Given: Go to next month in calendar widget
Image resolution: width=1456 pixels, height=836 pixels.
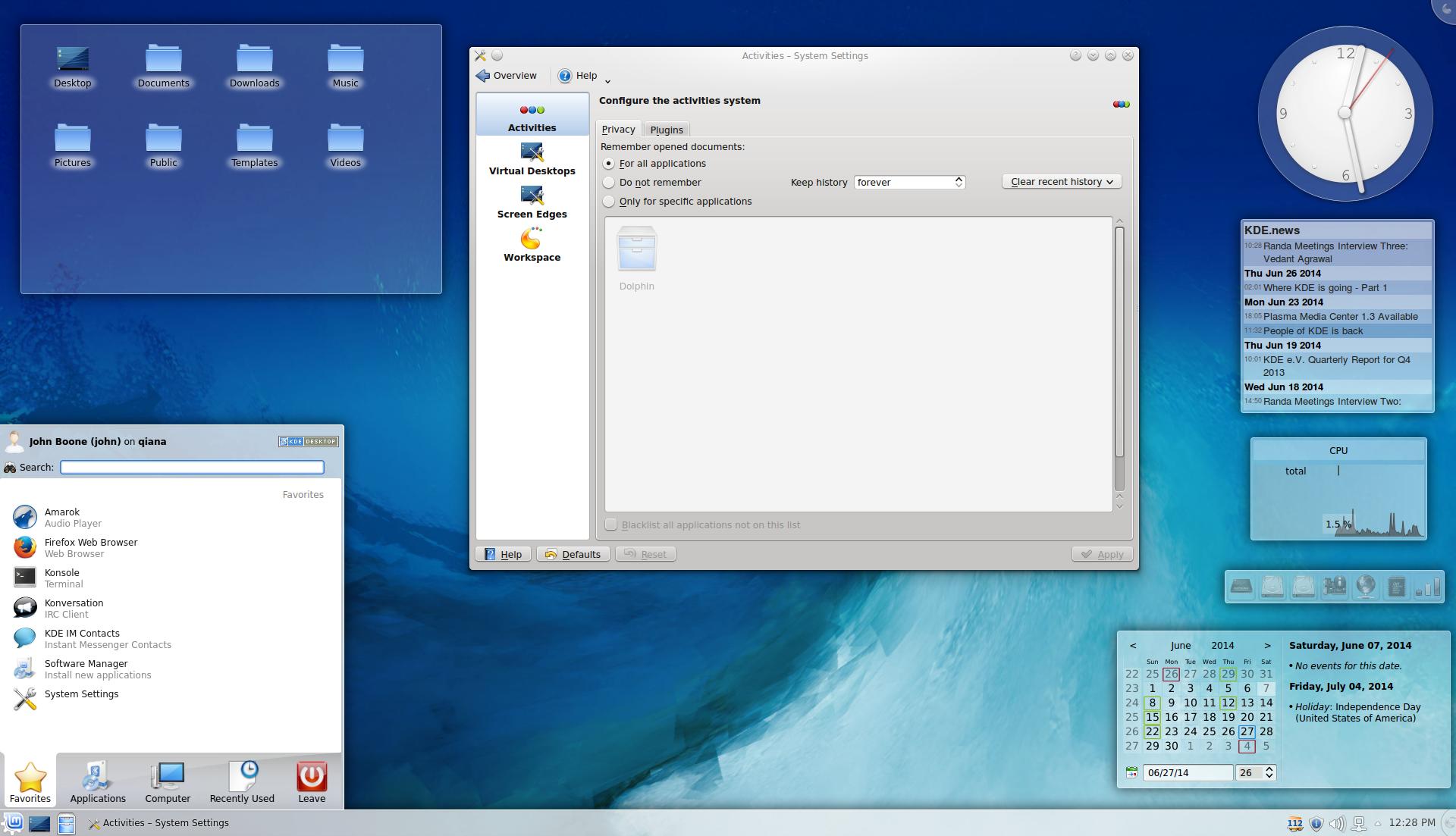Looking at the screenshot, I should click(x=1267, y=646).
